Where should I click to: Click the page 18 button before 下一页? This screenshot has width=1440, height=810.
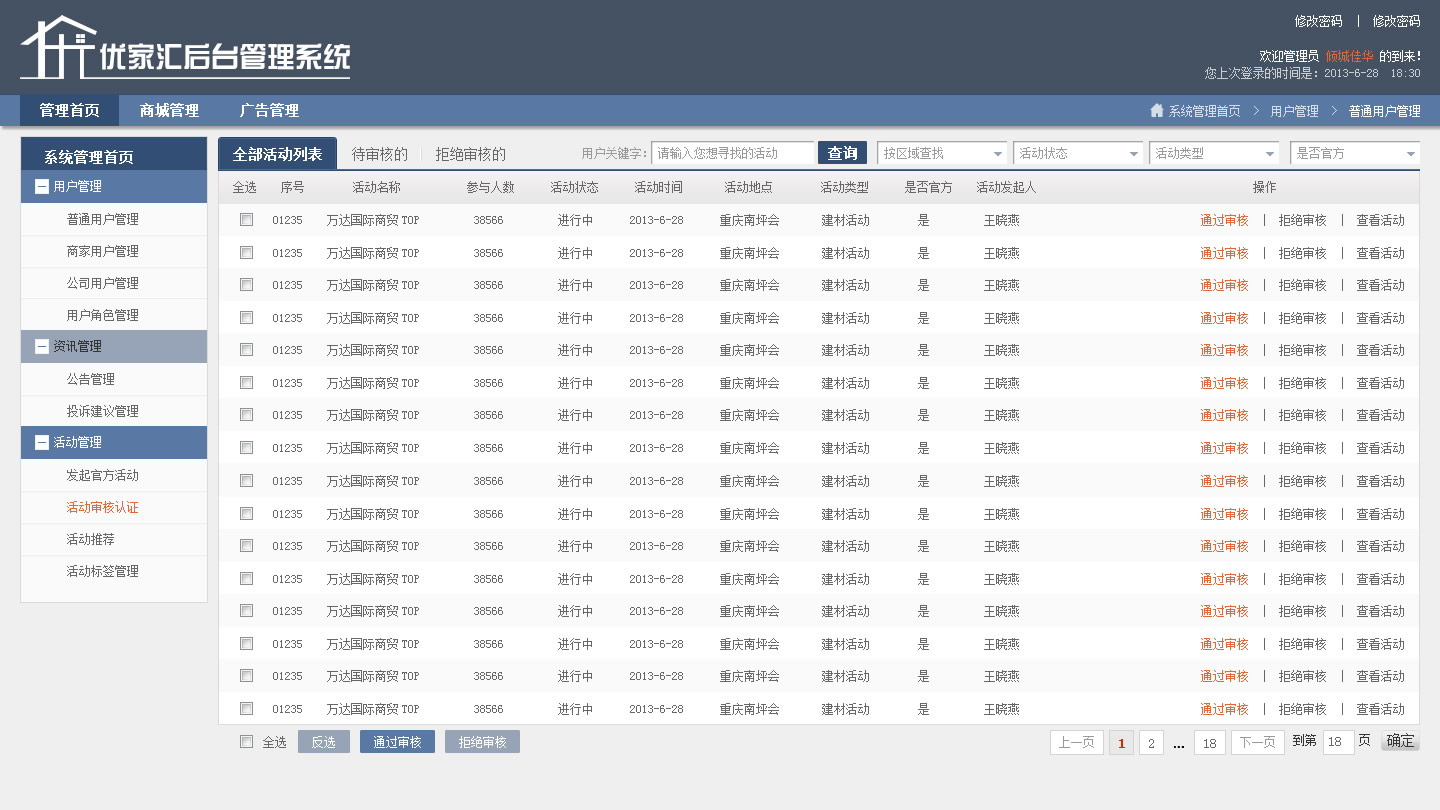click(x=1210, y=743)
